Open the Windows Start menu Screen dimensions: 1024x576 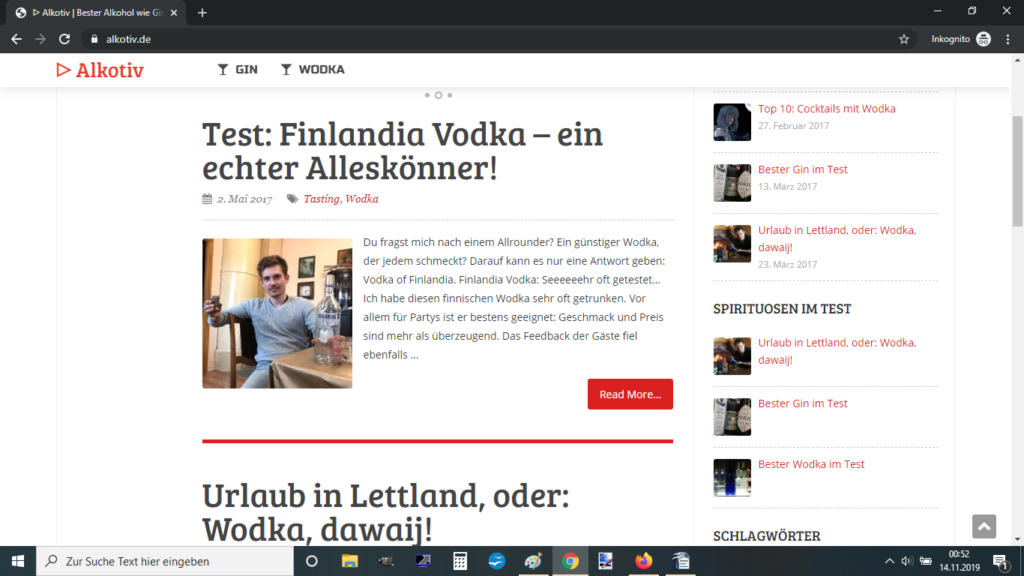(x=18, y=561)
